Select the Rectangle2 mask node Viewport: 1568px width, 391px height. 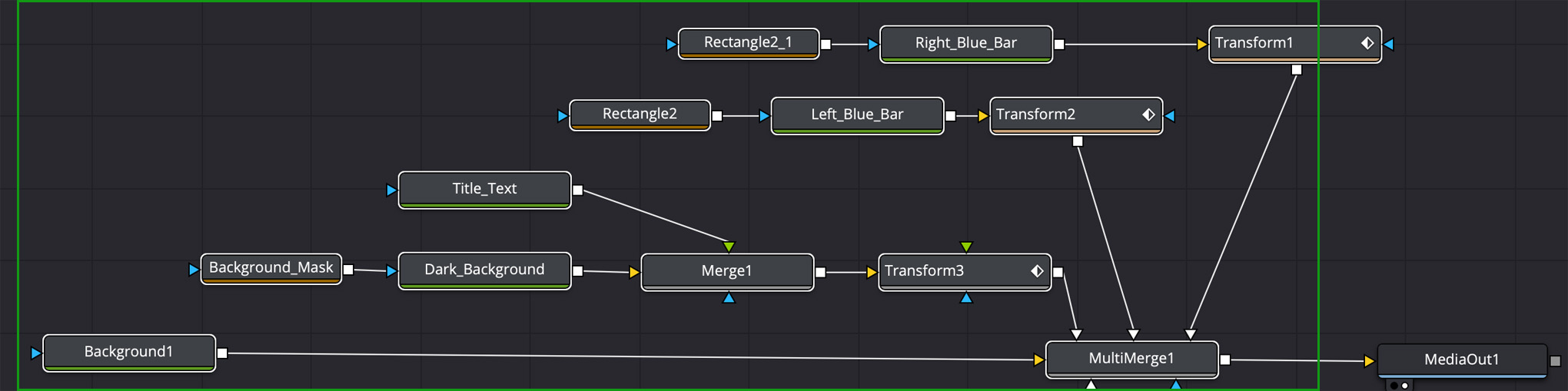tap(639, 114)
